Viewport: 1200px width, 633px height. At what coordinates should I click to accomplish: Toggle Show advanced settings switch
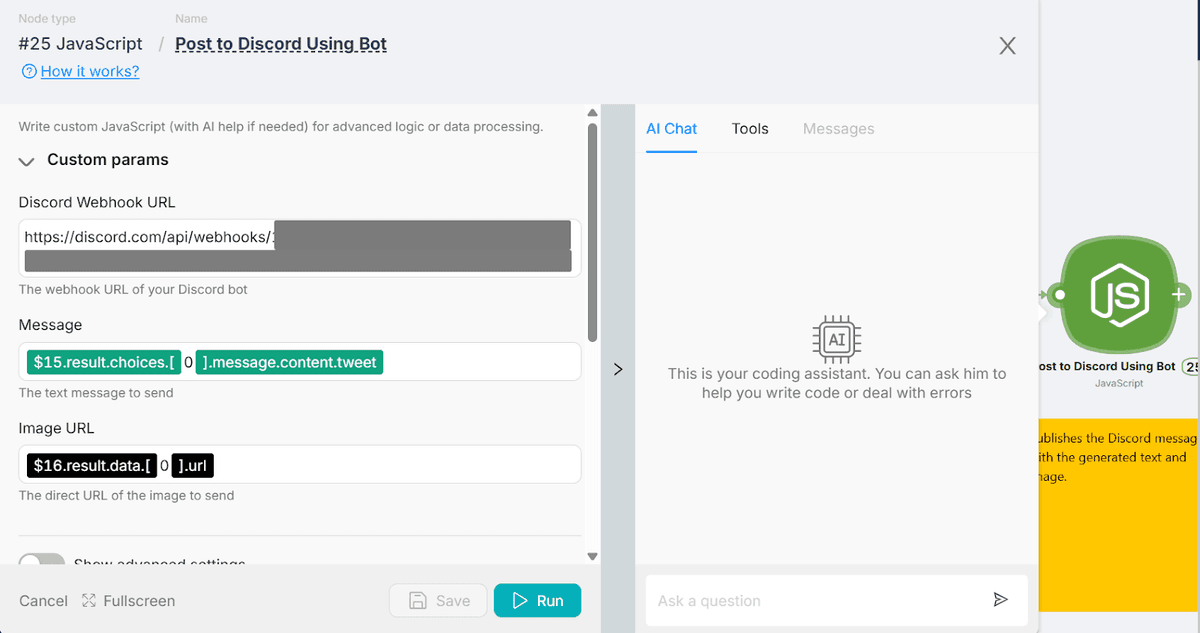click(42, 563)
